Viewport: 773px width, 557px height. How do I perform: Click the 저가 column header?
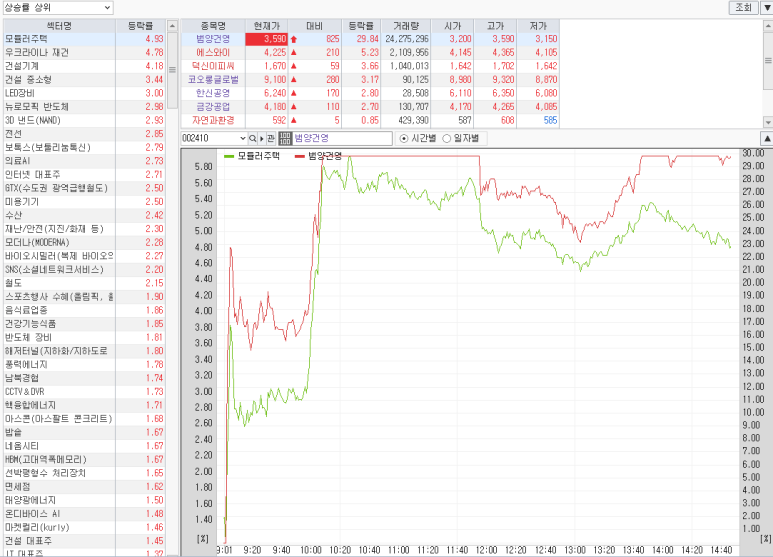pos(538,26)
